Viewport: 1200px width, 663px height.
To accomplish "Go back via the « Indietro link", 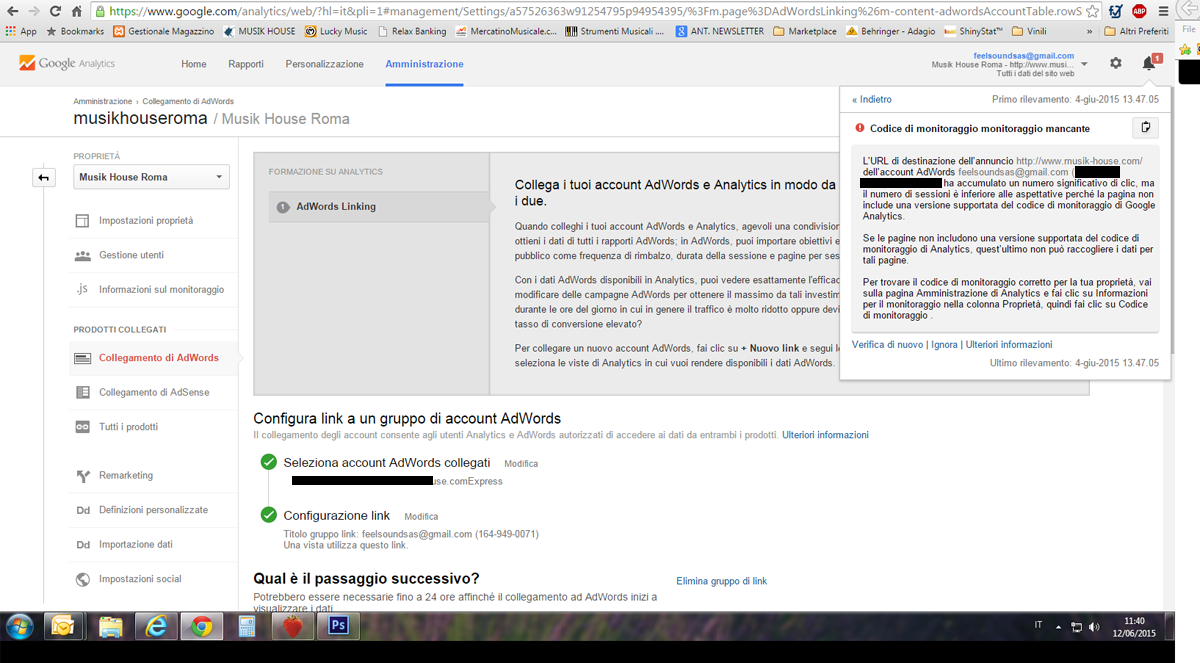I will pos(872,100).
